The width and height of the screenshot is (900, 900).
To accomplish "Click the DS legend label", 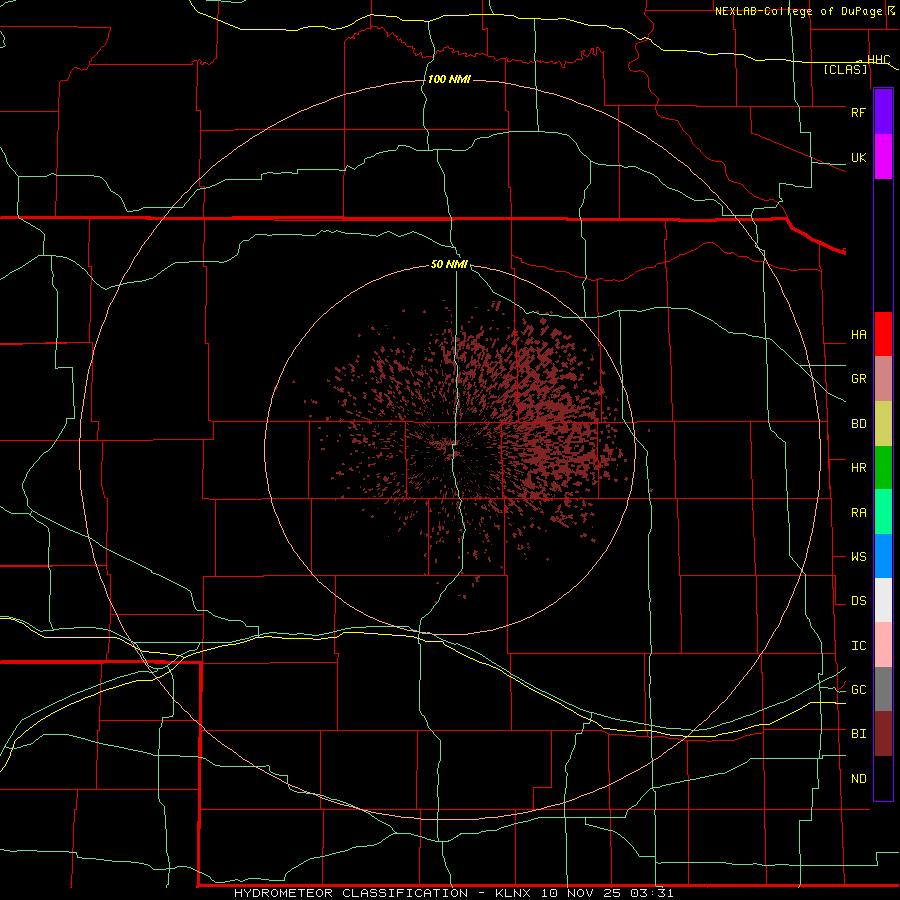I will click(858, 601).
